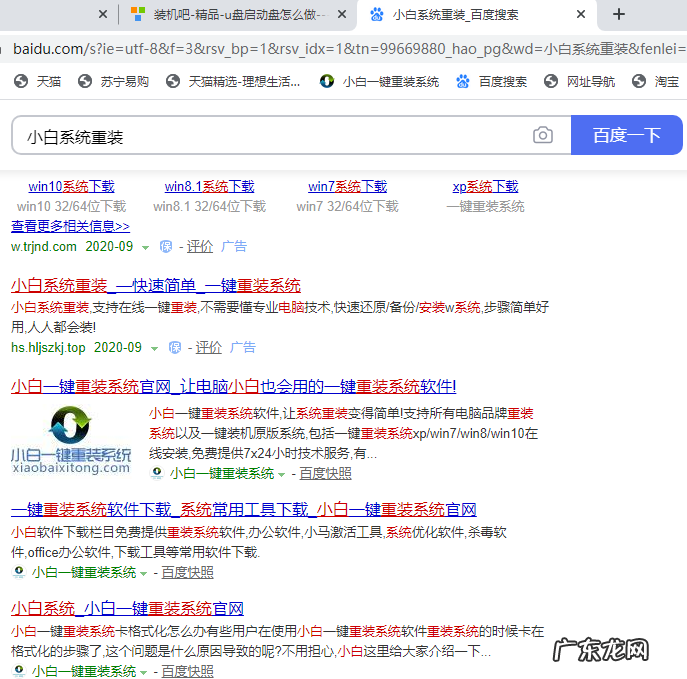Image resolution: width=687 pixels, height=679 pixels.
Task: Switch to 装机吧-精品-u盘启动盘 tab
Action: (x=238, y=15)
